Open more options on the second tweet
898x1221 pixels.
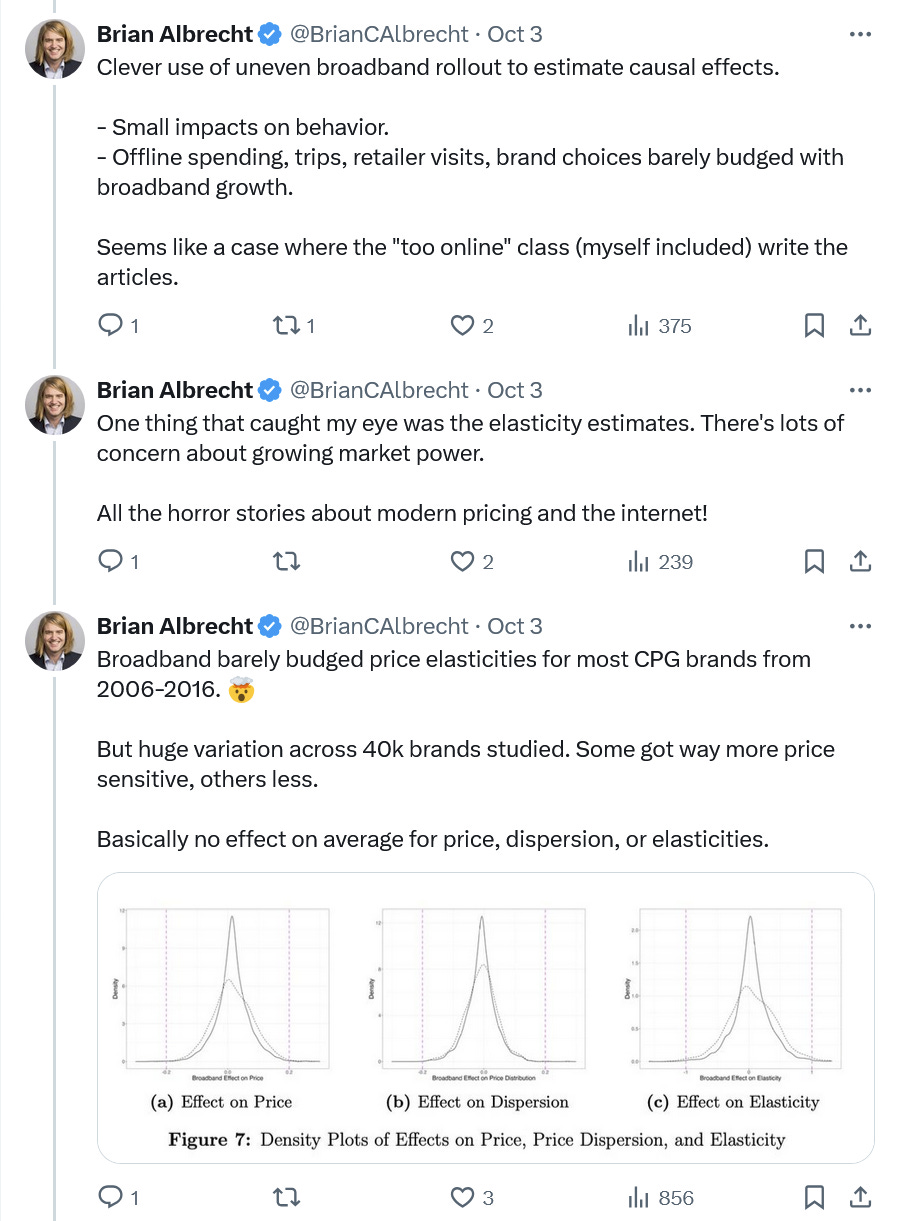pyautogui.click(x=860, y=390)
